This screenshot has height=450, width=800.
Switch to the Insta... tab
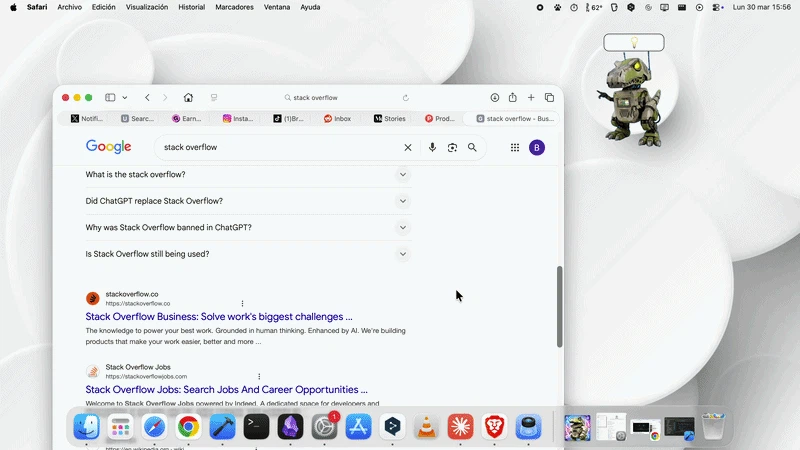point(238,118)
